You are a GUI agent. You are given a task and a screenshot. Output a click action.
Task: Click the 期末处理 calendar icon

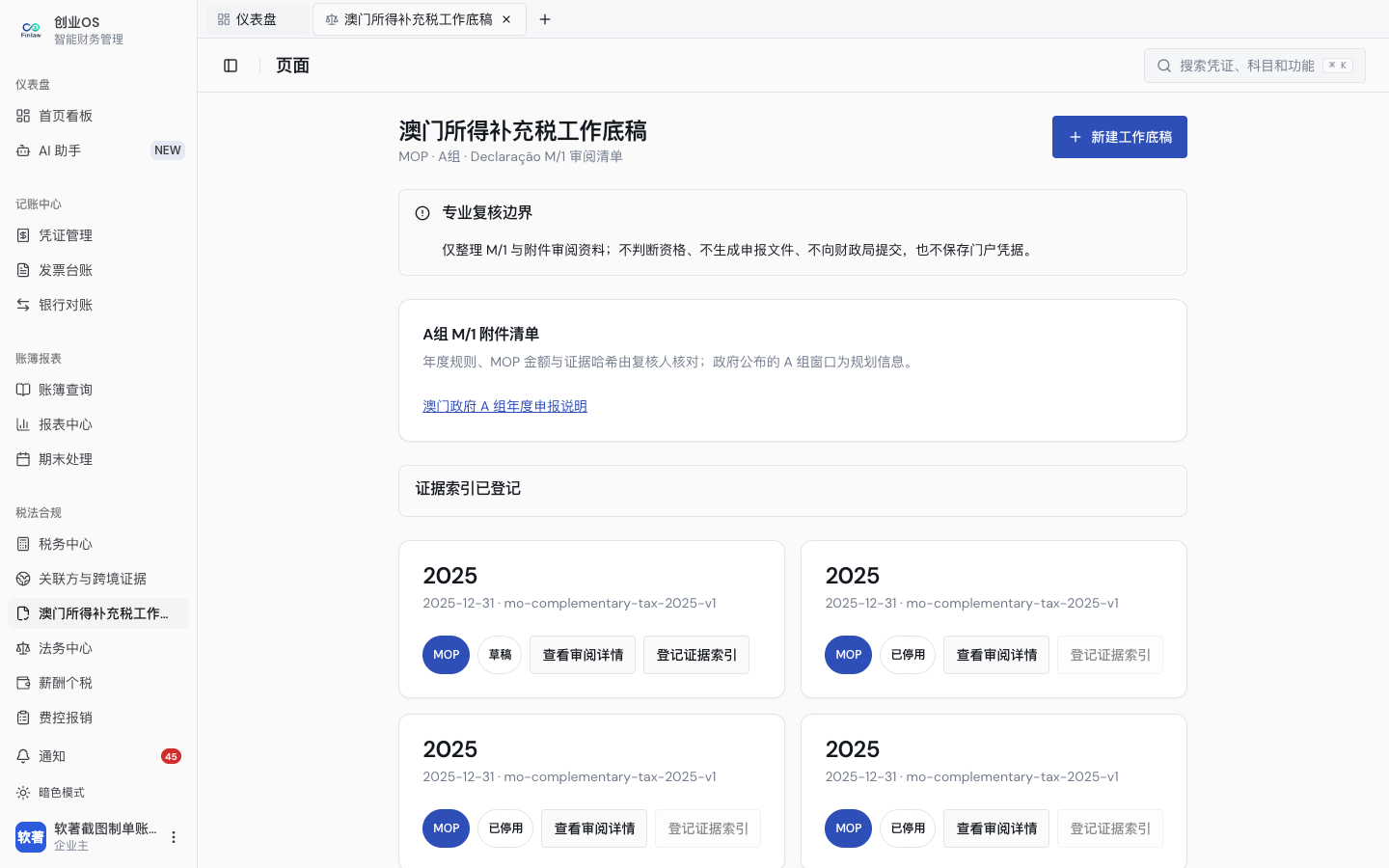click(x=23, y=459)
